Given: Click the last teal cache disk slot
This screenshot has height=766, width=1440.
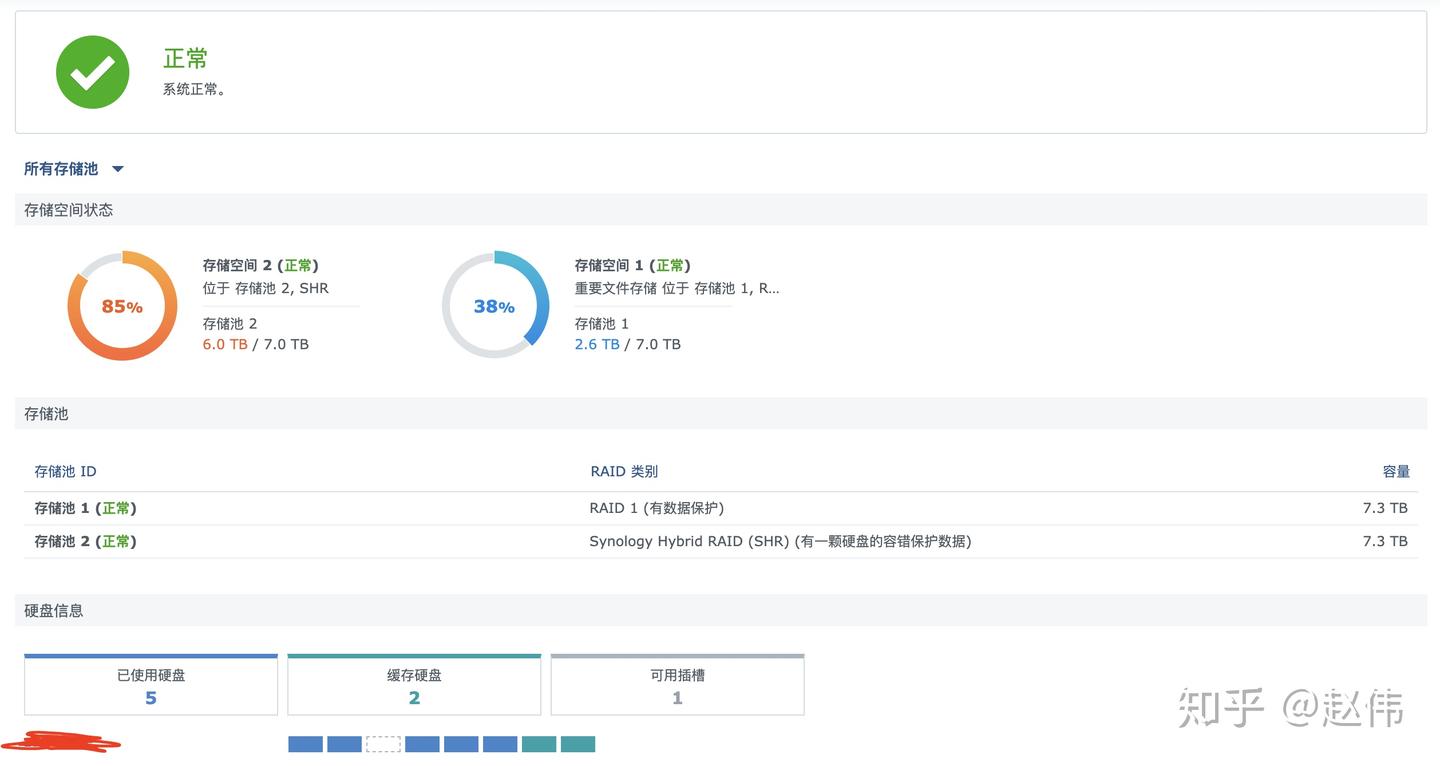Looking at the screenshot, I should click(x=578, y=744).
